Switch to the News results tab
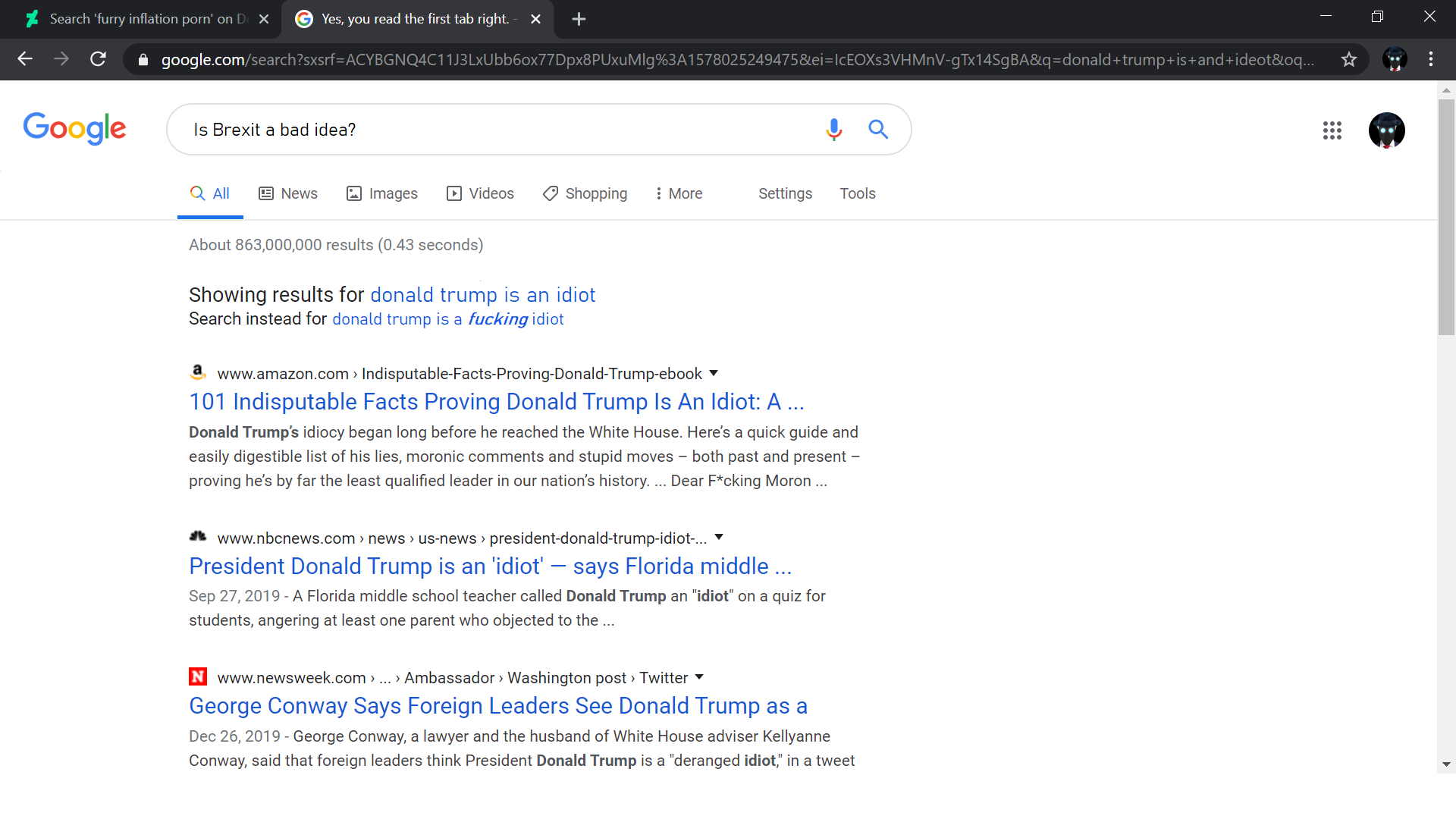 [288, 193]
